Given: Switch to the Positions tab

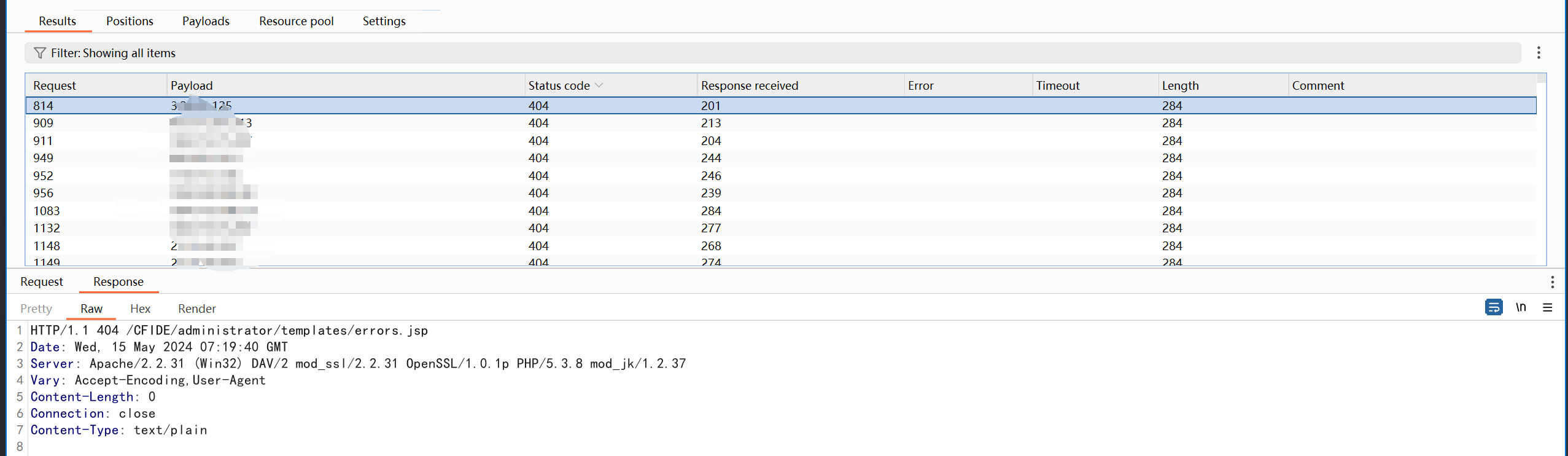Looking at the screenshot, I should click(x=130, y=21).
